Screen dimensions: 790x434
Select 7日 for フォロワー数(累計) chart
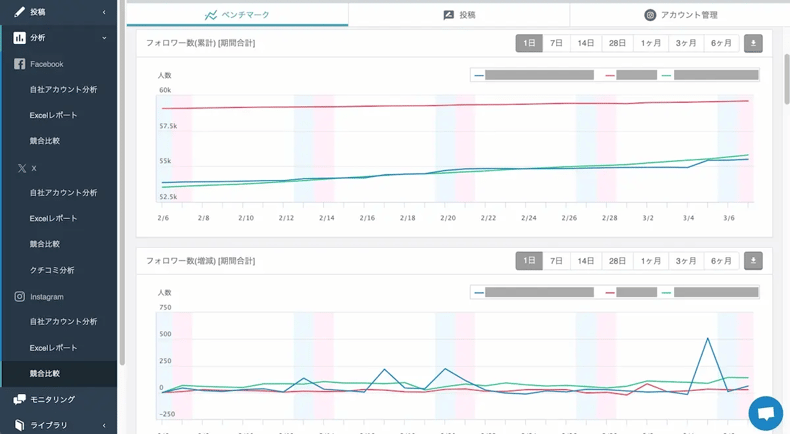tap(556, 43)
